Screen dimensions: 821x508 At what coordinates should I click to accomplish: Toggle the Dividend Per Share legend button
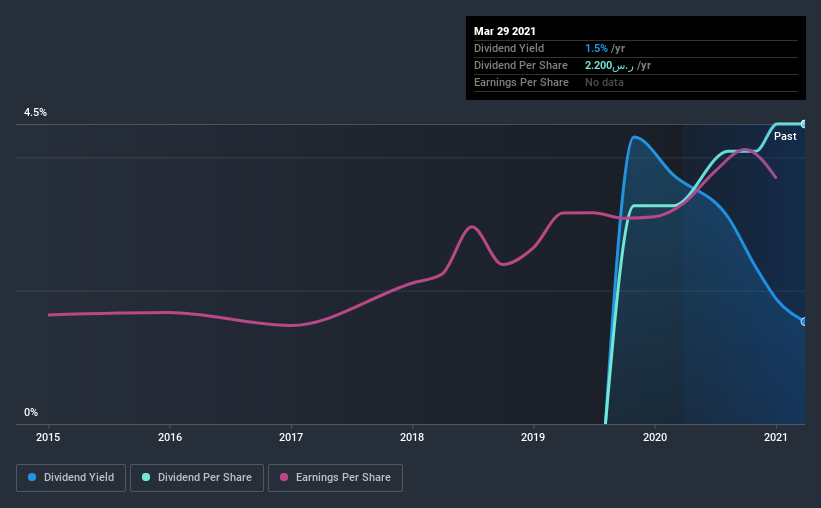[197, 478]
